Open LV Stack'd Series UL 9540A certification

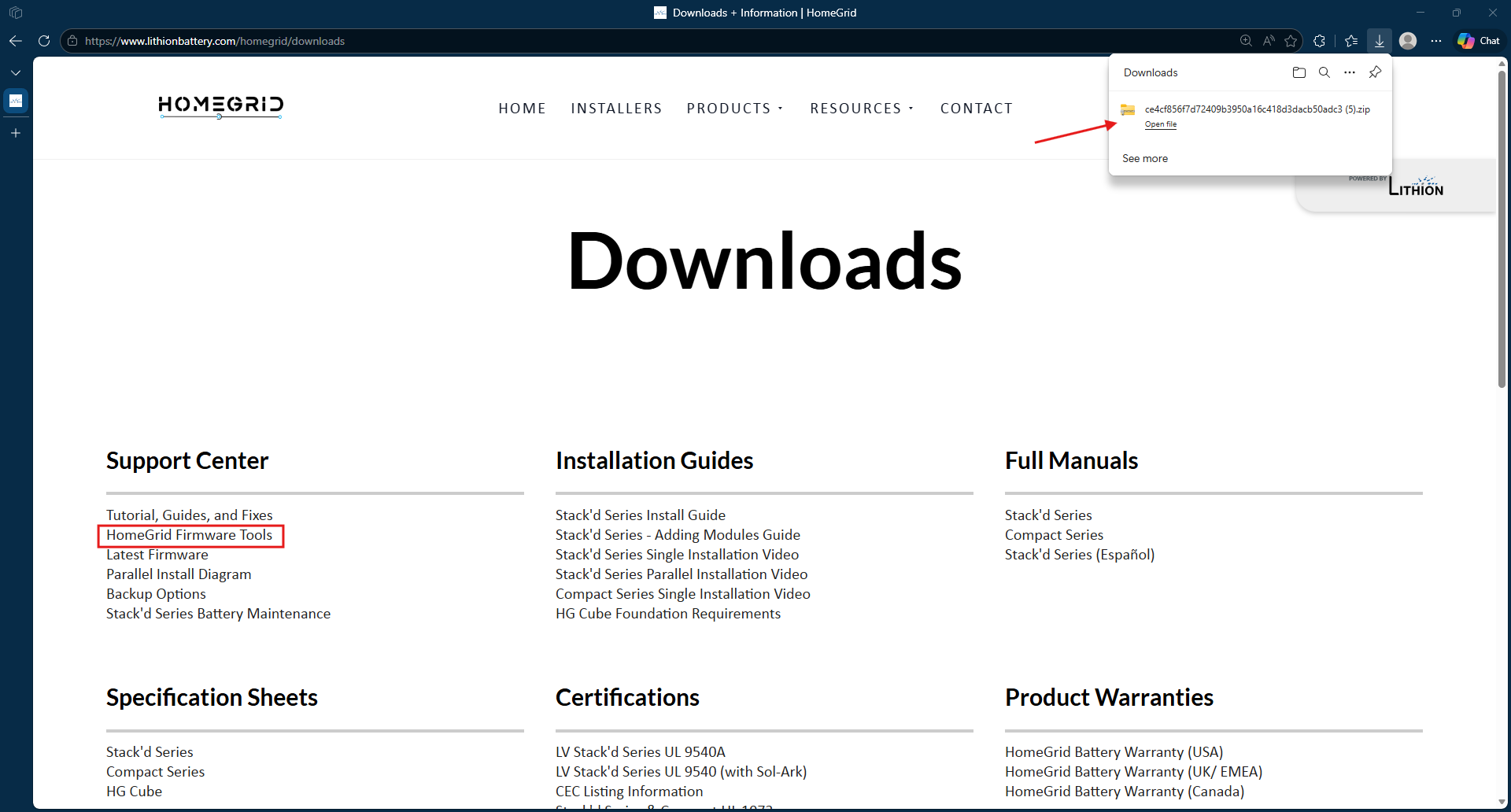point(641,752)
